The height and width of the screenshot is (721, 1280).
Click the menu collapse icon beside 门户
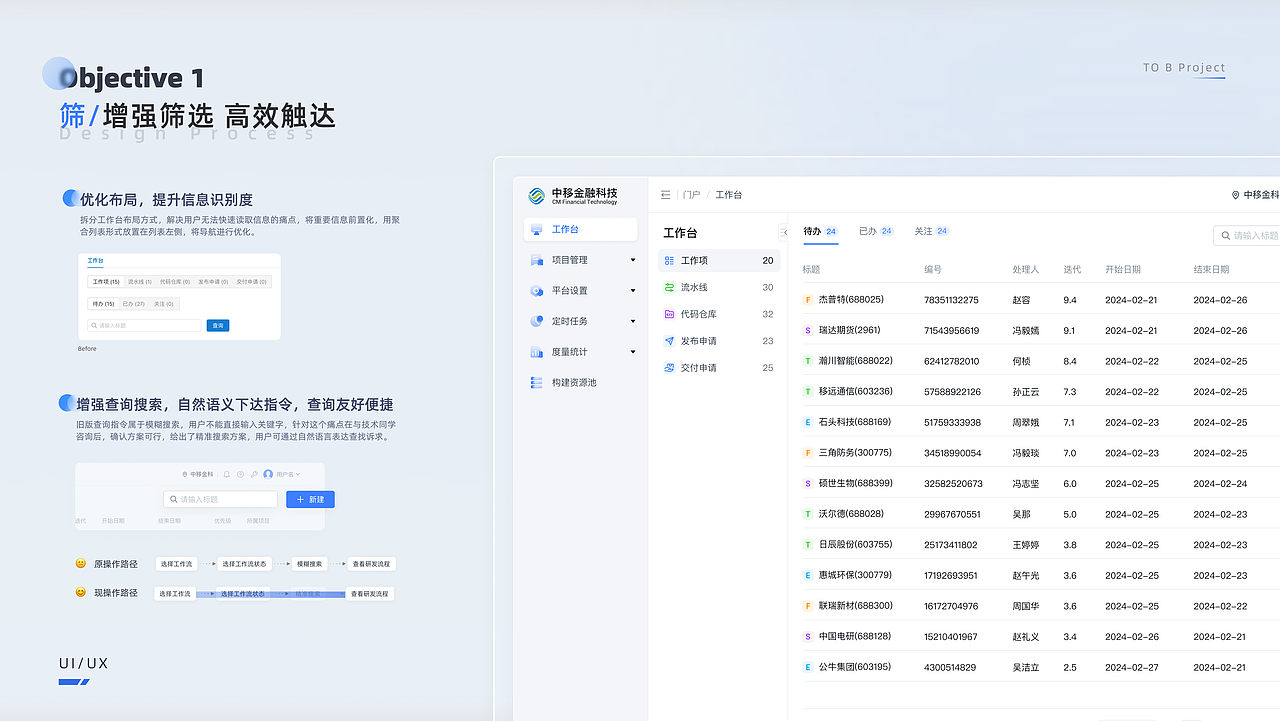click(666, 195)
